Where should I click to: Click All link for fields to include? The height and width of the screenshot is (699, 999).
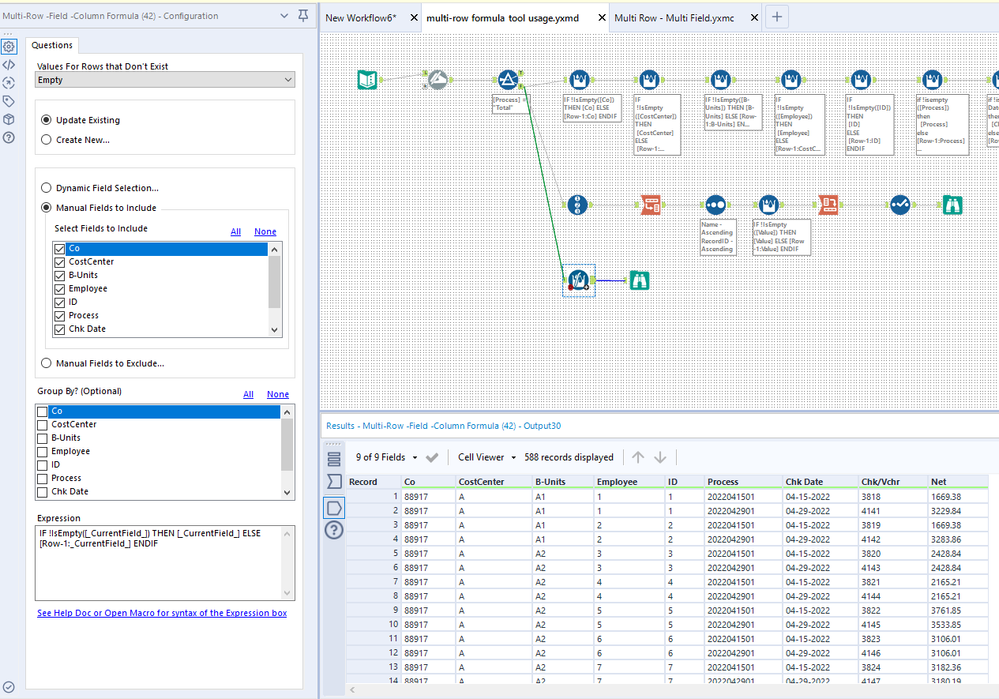(236, 232)
